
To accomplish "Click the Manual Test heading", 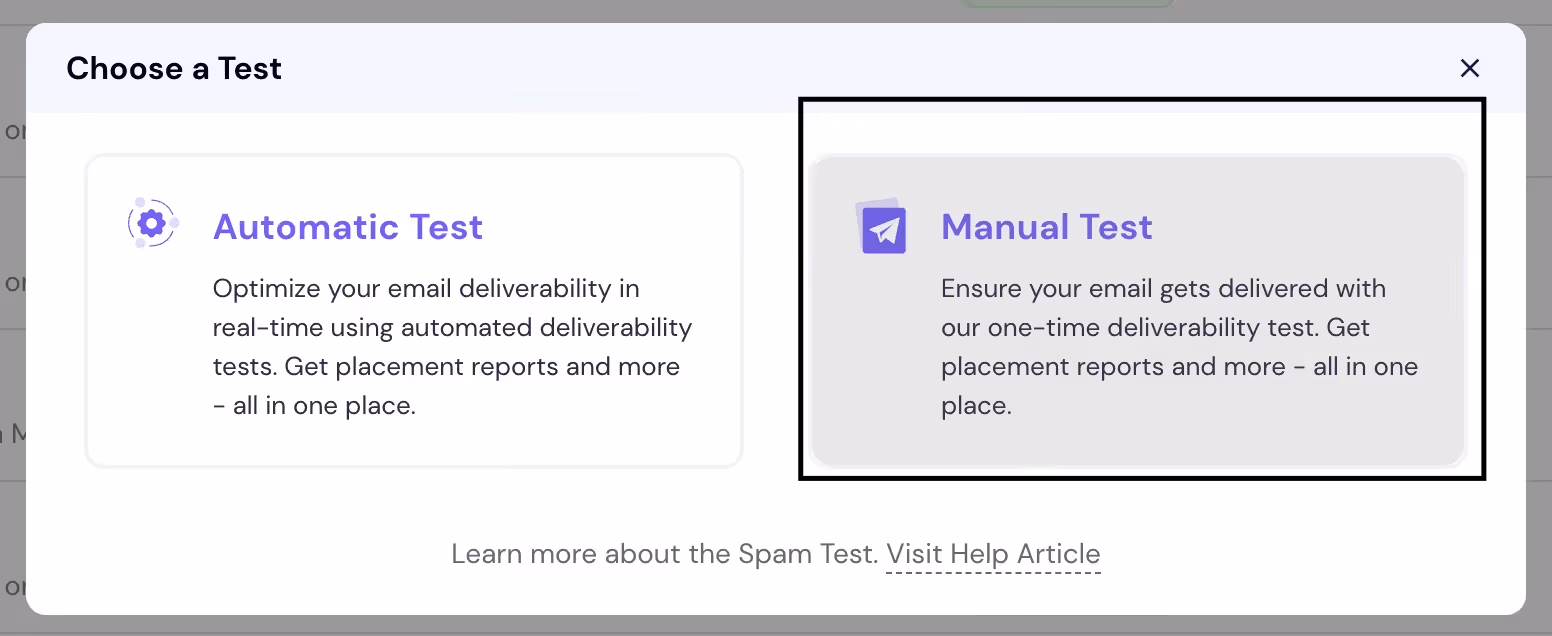I will pos(1047,227).
